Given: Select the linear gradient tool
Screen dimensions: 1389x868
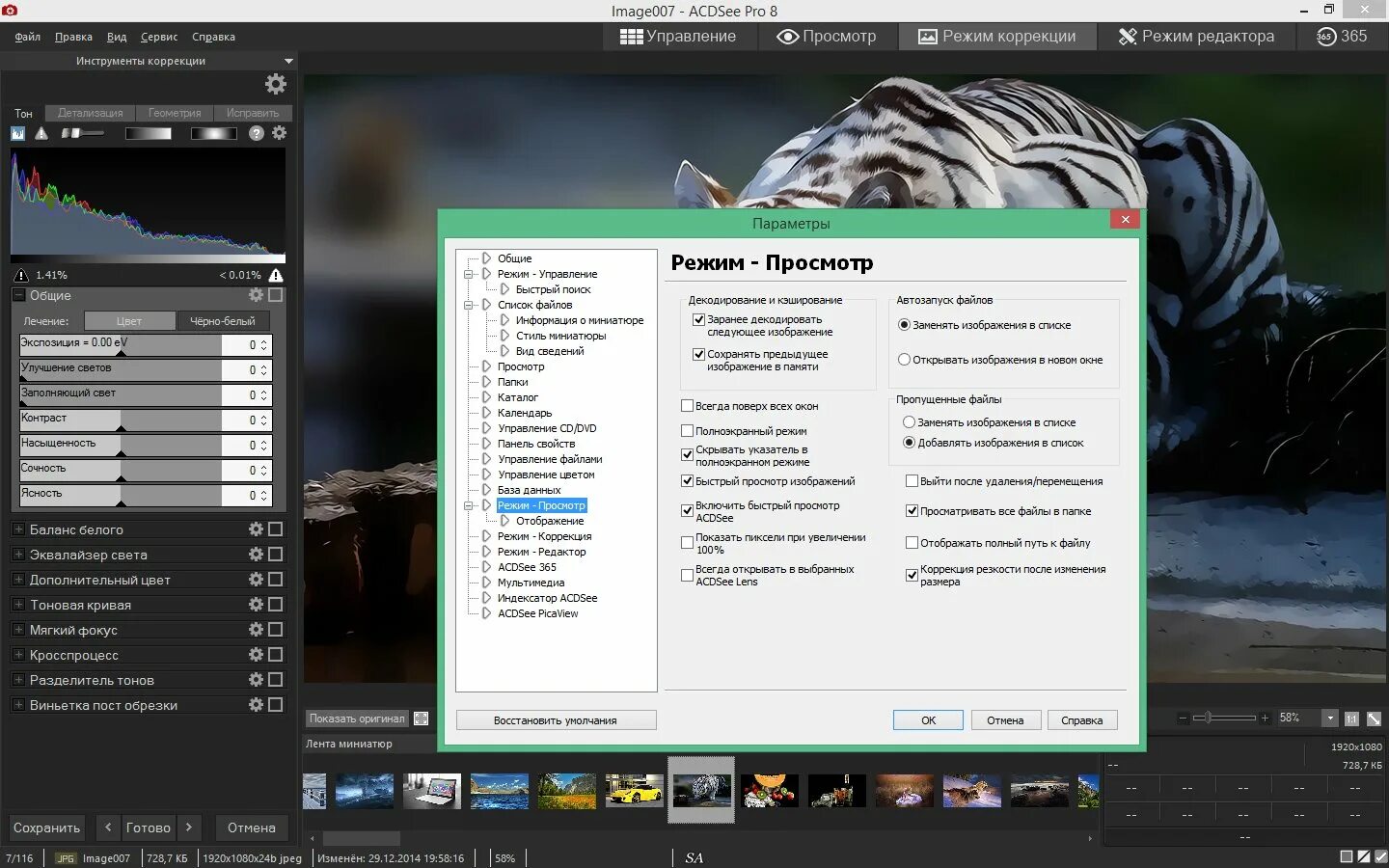Looking at the screenshot, I should pyautogui.click(x=149, y=133).
